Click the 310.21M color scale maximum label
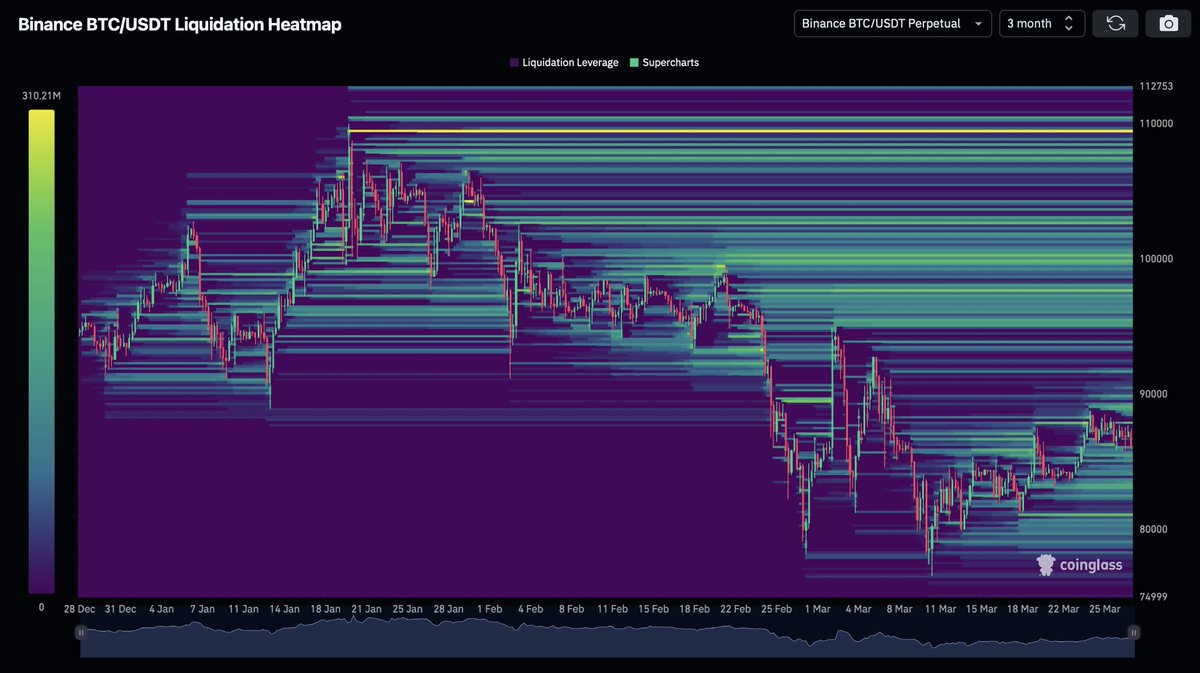 click(41, 96)
